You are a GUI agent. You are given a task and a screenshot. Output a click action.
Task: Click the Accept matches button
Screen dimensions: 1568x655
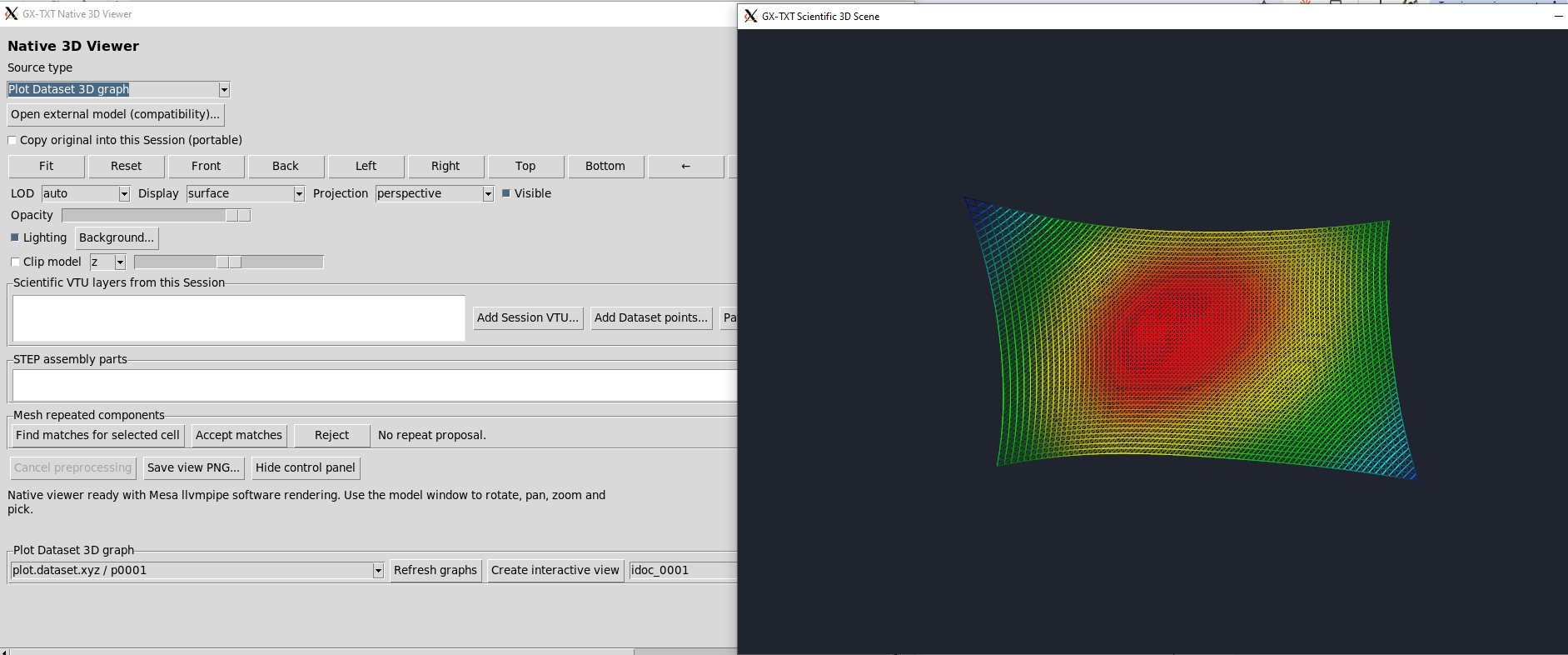239,435
